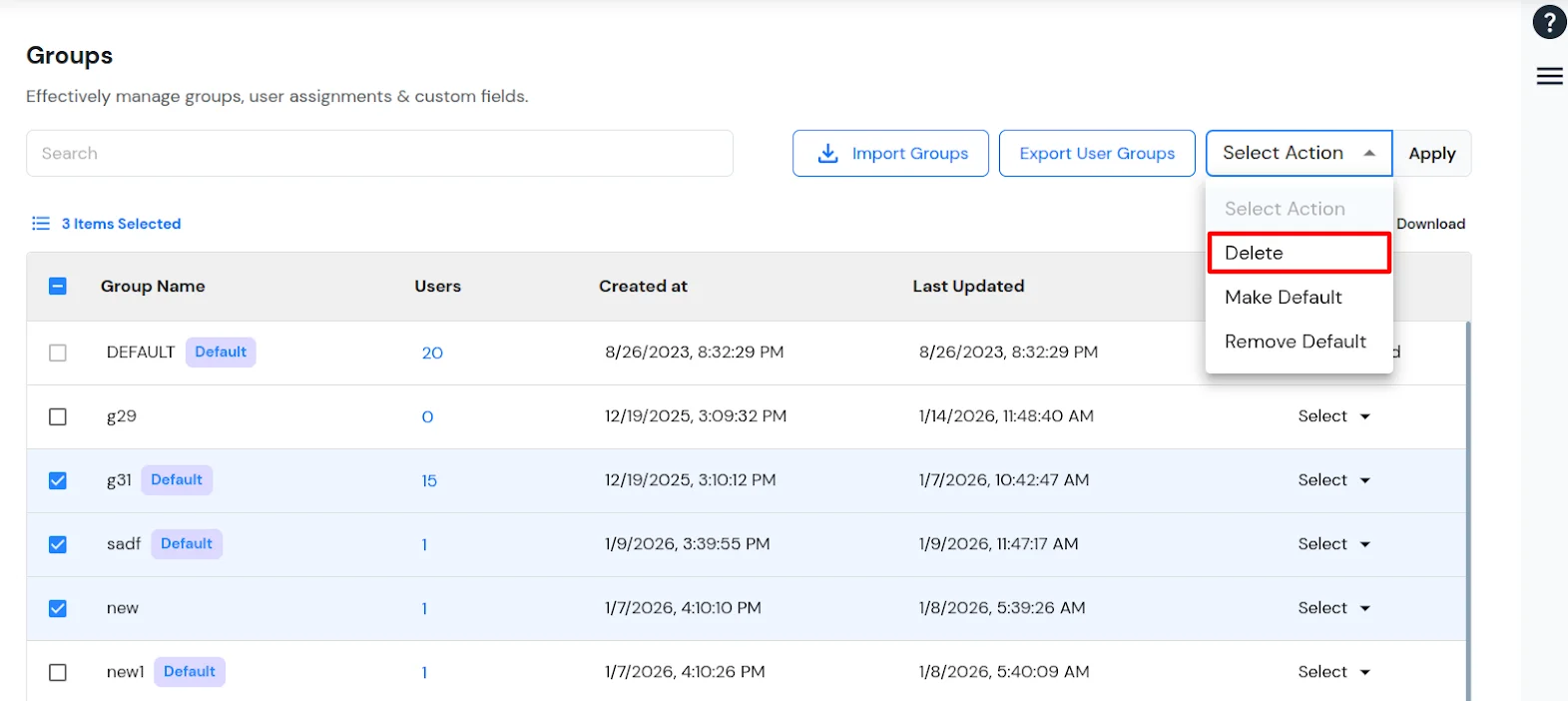Click created date 12/19/2025, 3:09:32 PM

coord(696,416)
